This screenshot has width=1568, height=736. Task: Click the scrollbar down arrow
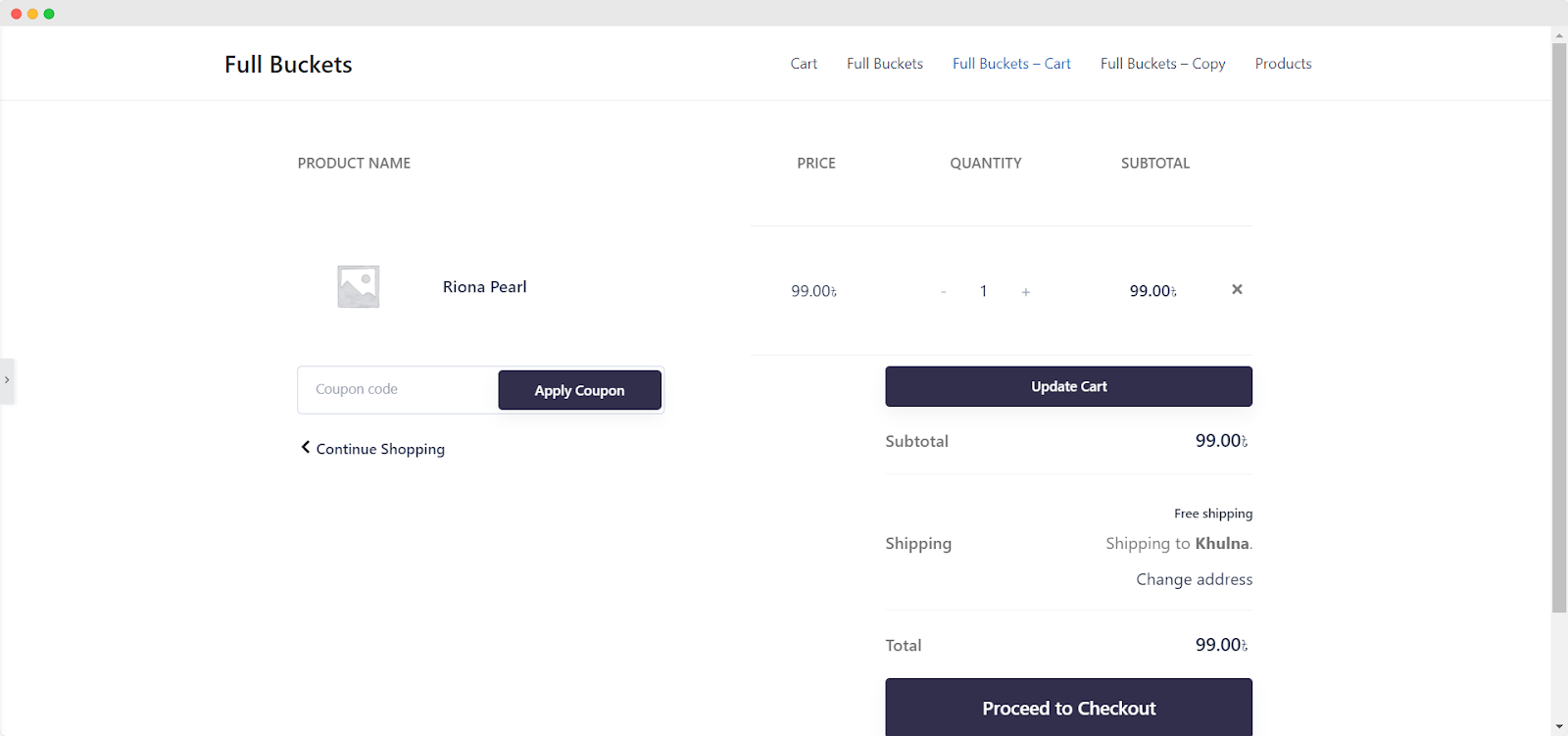point(1558,727)
